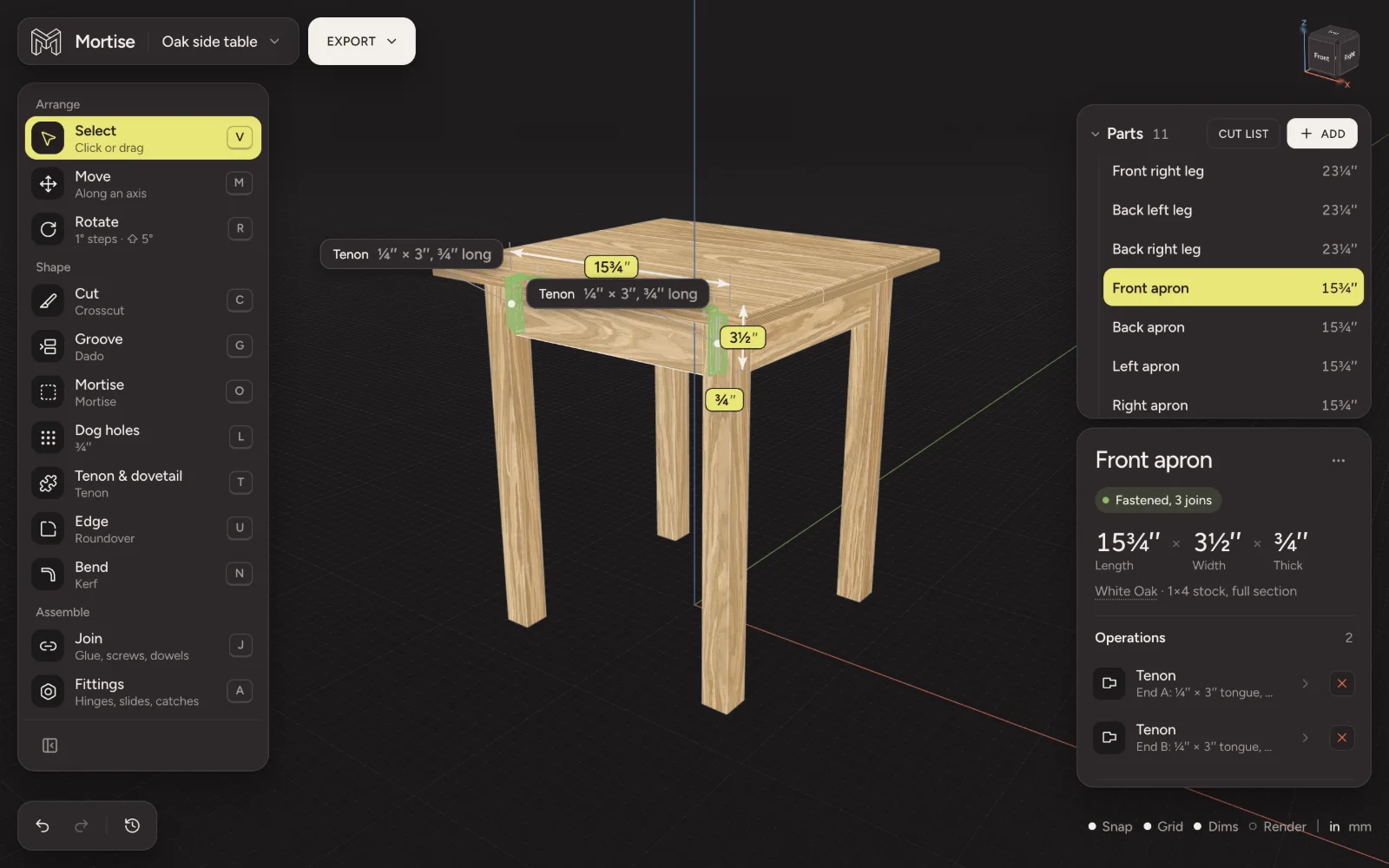Toggle Snap in the status bar
This screenshot has height=868, width=1389.
point(1109,826)
